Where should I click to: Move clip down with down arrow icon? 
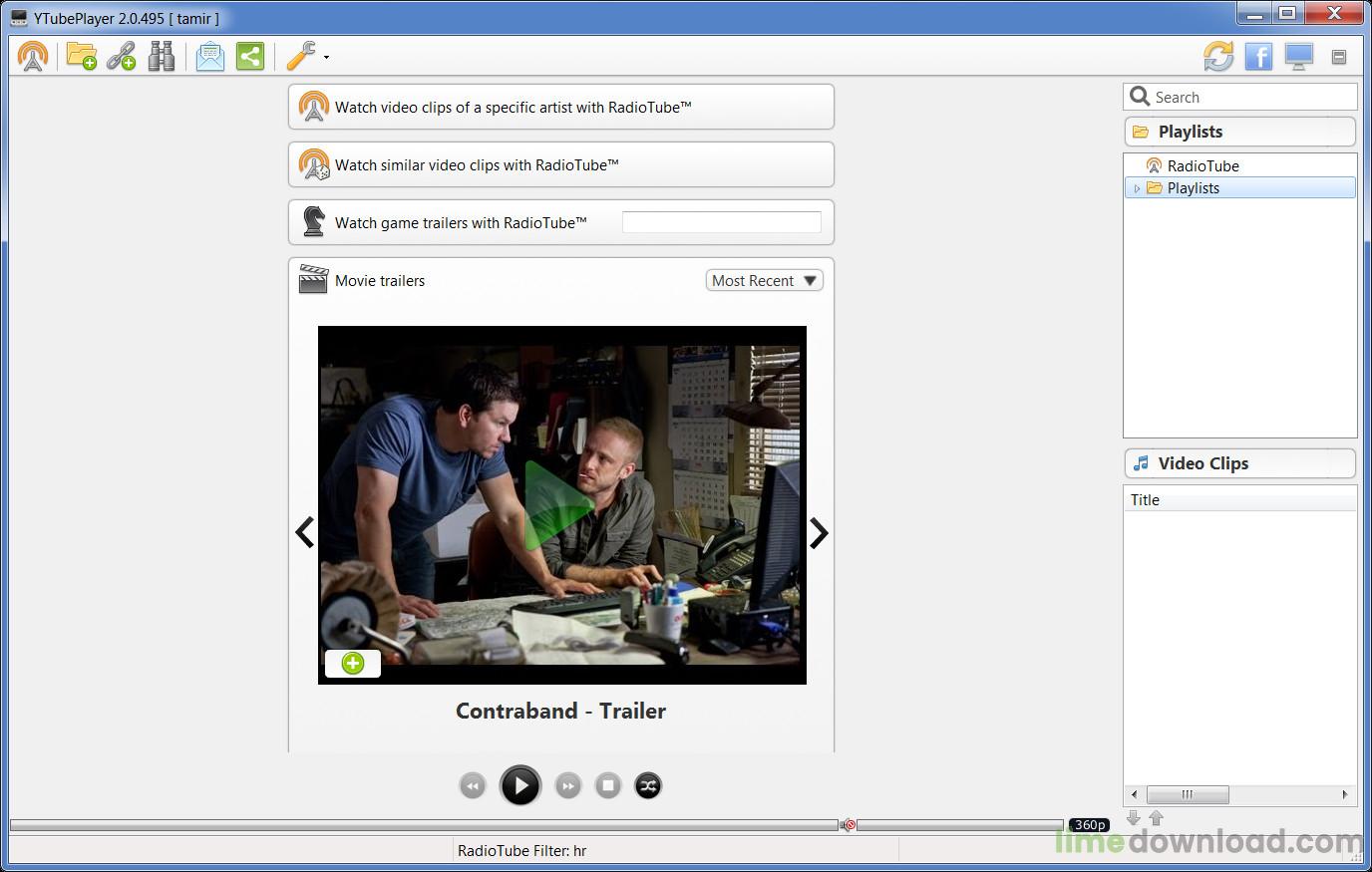1134,818
